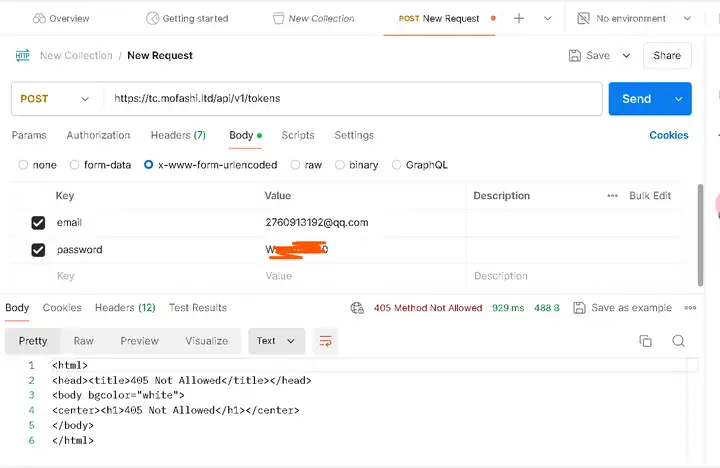Open the Test Results response tab
The height and width of the screenshot is (468, 720).
click(198, 308)
